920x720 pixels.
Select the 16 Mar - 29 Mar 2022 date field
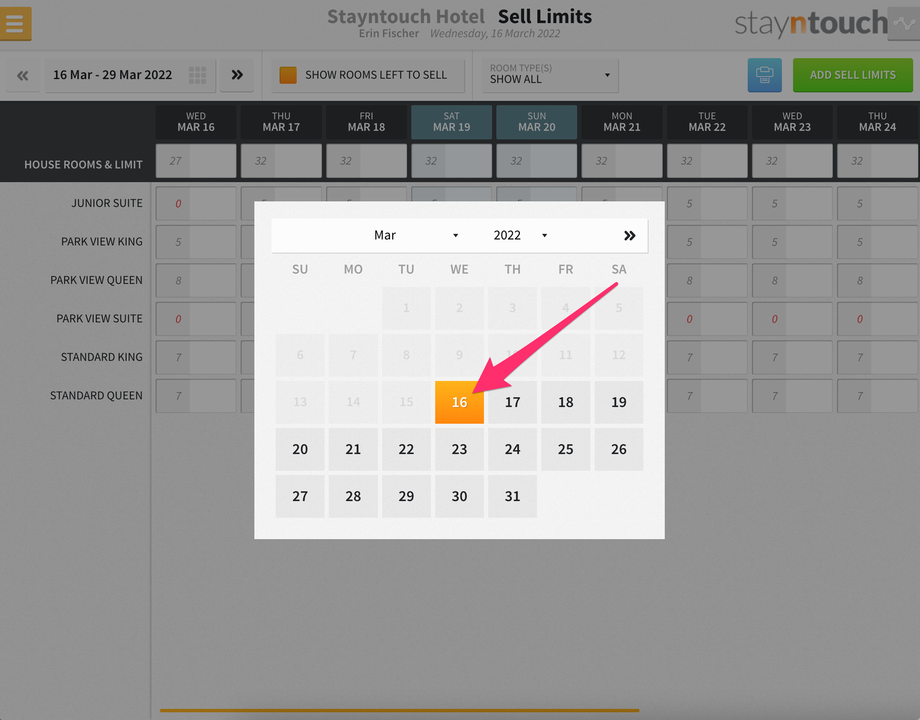(x=130, y=75)
